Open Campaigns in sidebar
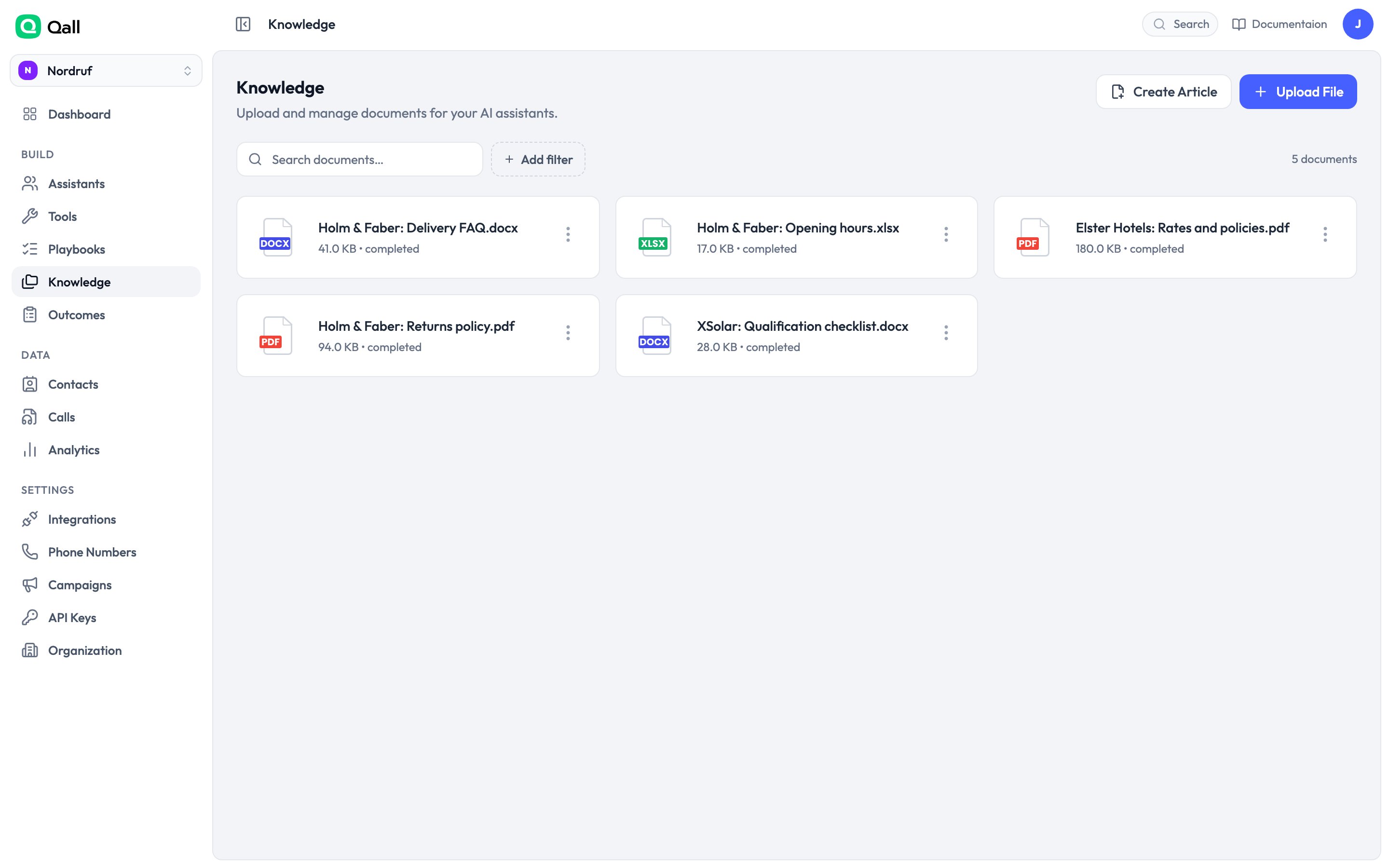The height and width of the screenshot is (868, 1389). (x=106, y=584)
